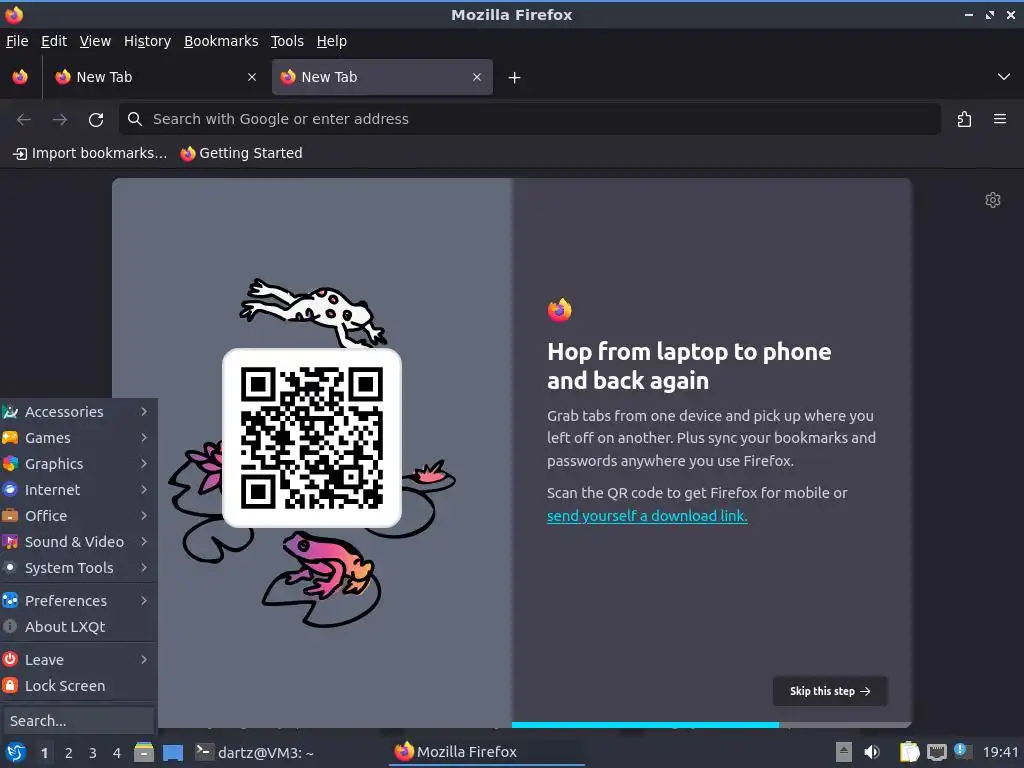This screenshot has height=768, width=1024.
Task: Select the Mozilla Firefox taskbar entry
Action: 487,752
